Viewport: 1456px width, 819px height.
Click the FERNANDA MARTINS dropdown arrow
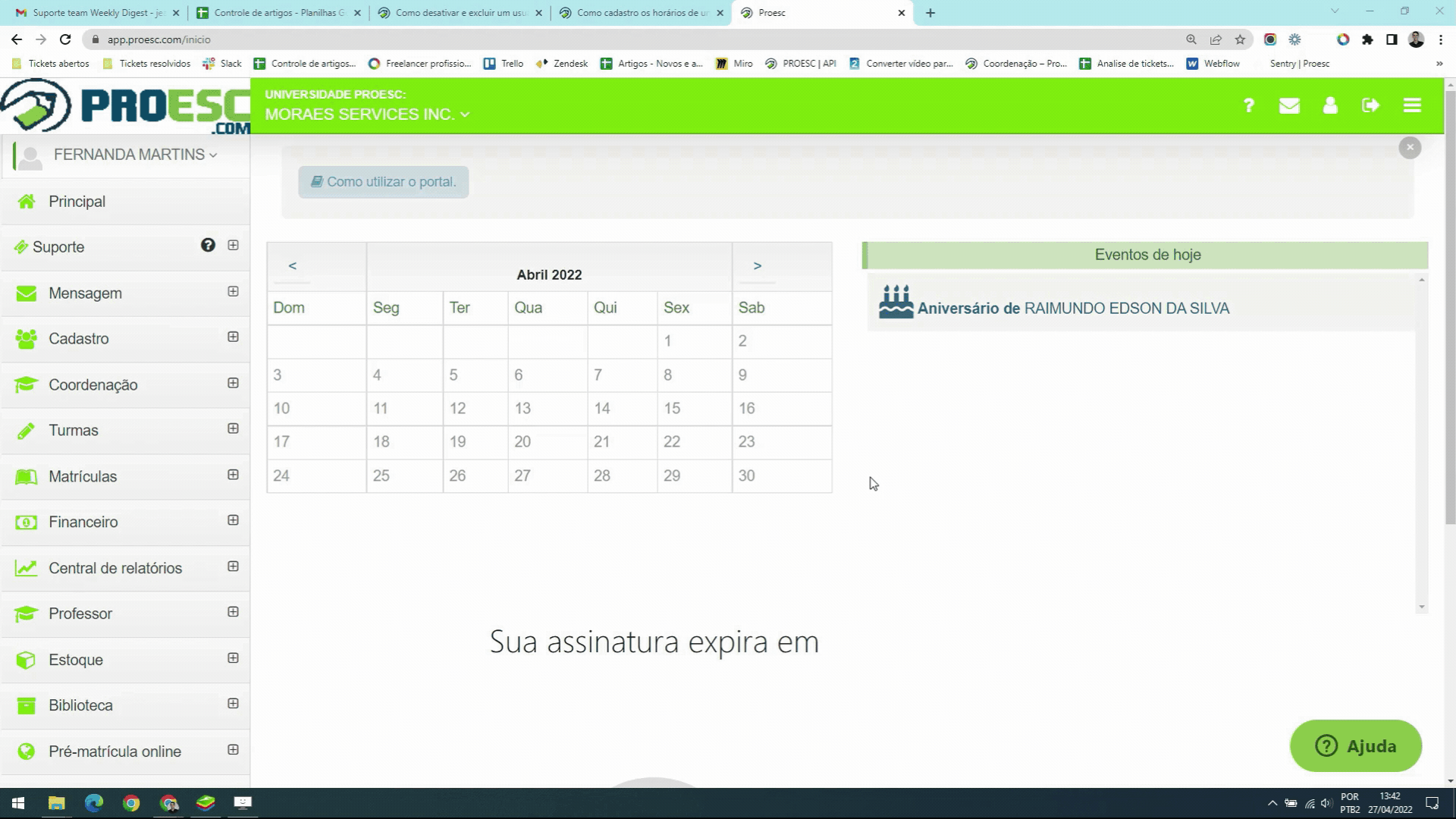213,154
